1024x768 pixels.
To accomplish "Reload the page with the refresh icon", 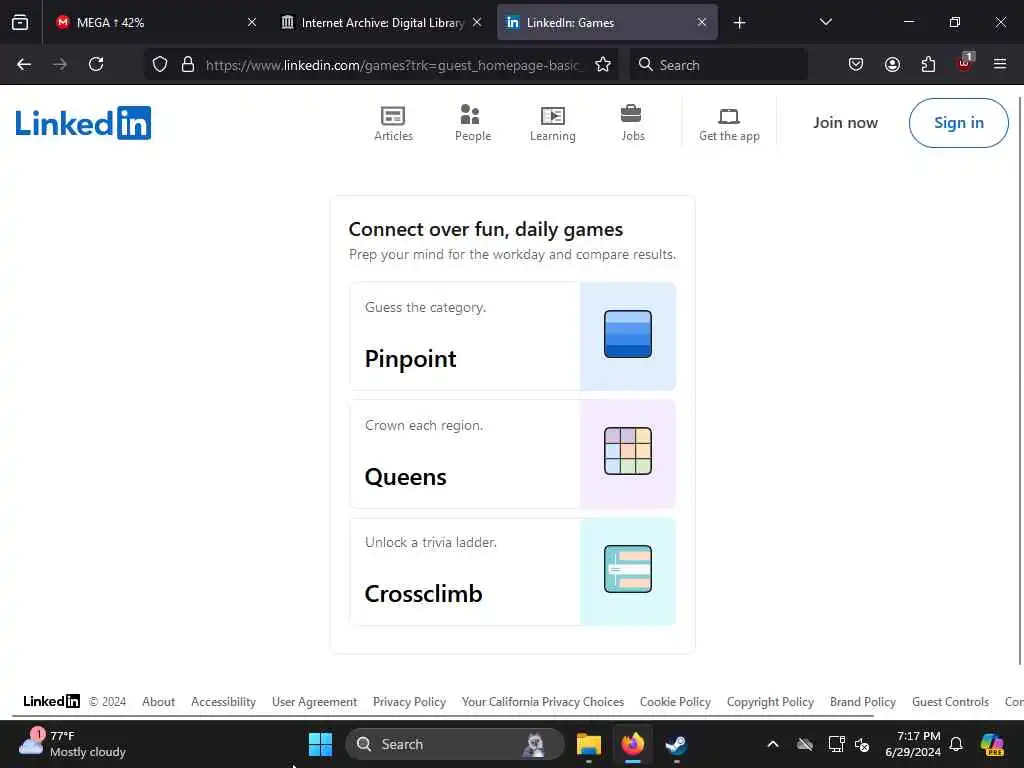I will [x=96, y=65].
